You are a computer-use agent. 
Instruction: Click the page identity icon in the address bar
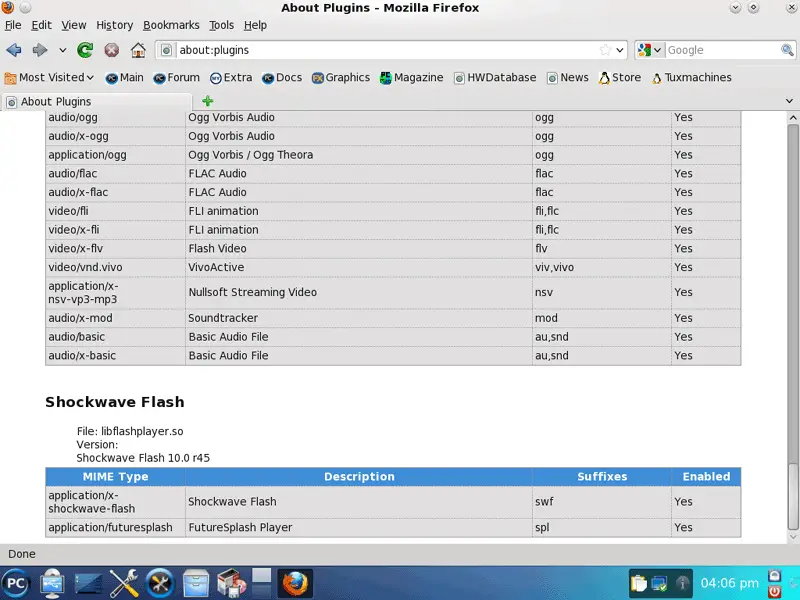166,50
